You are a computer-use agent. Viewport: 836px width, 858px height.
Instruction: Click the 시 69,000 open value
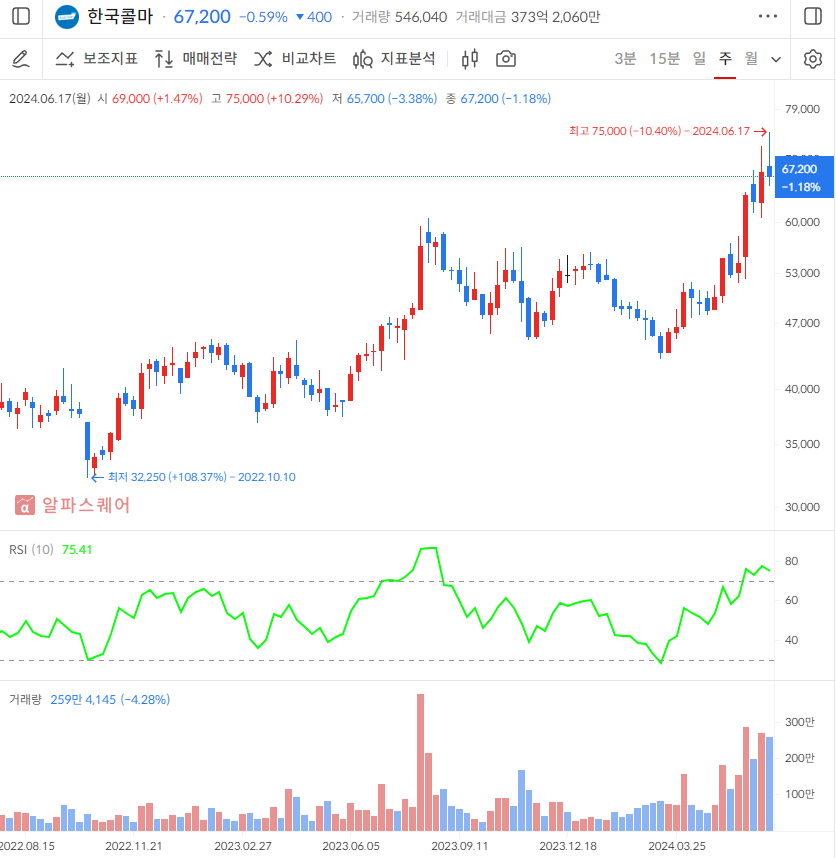(x=150, y=98)
